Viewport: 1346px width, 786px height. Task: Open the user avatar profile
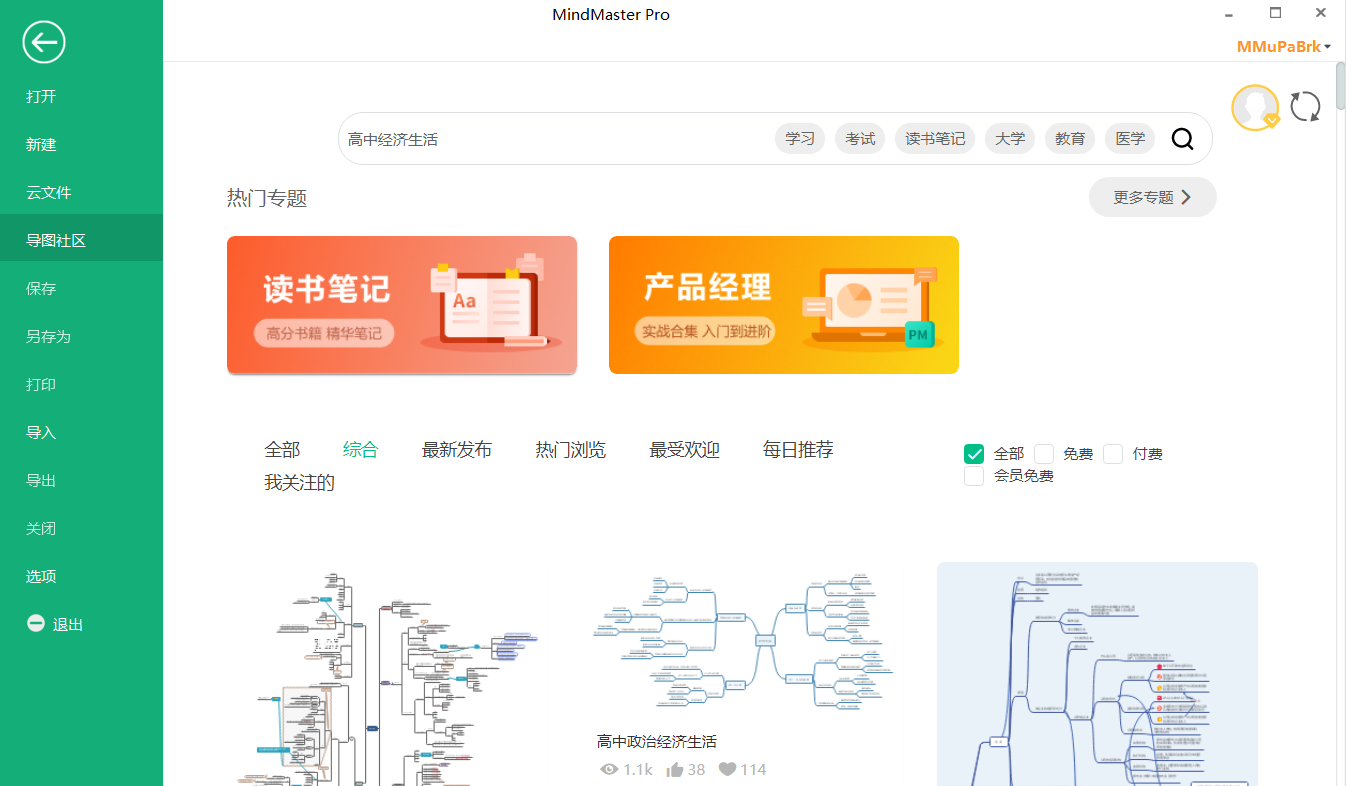click(1255, 108)
